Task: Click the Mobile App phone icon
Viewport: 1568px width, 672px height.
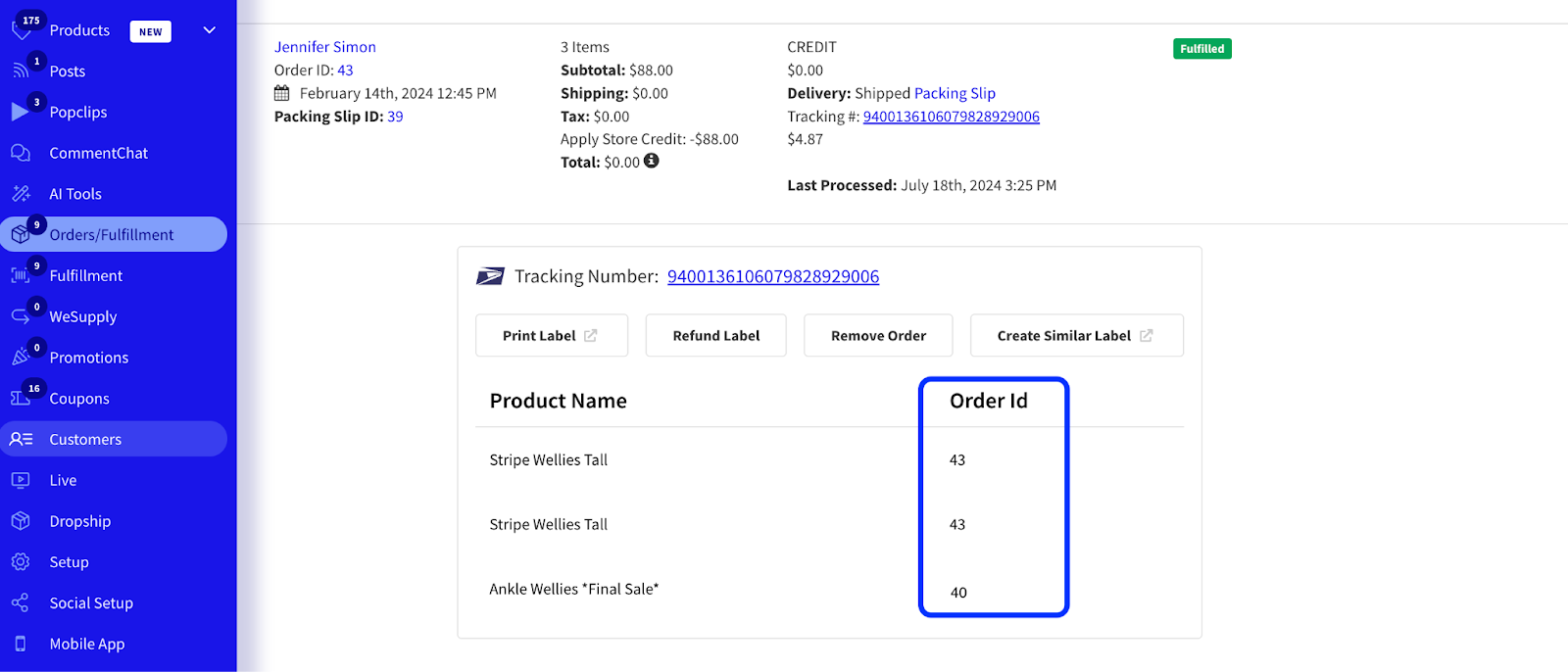Action: (x=20, y=644)
